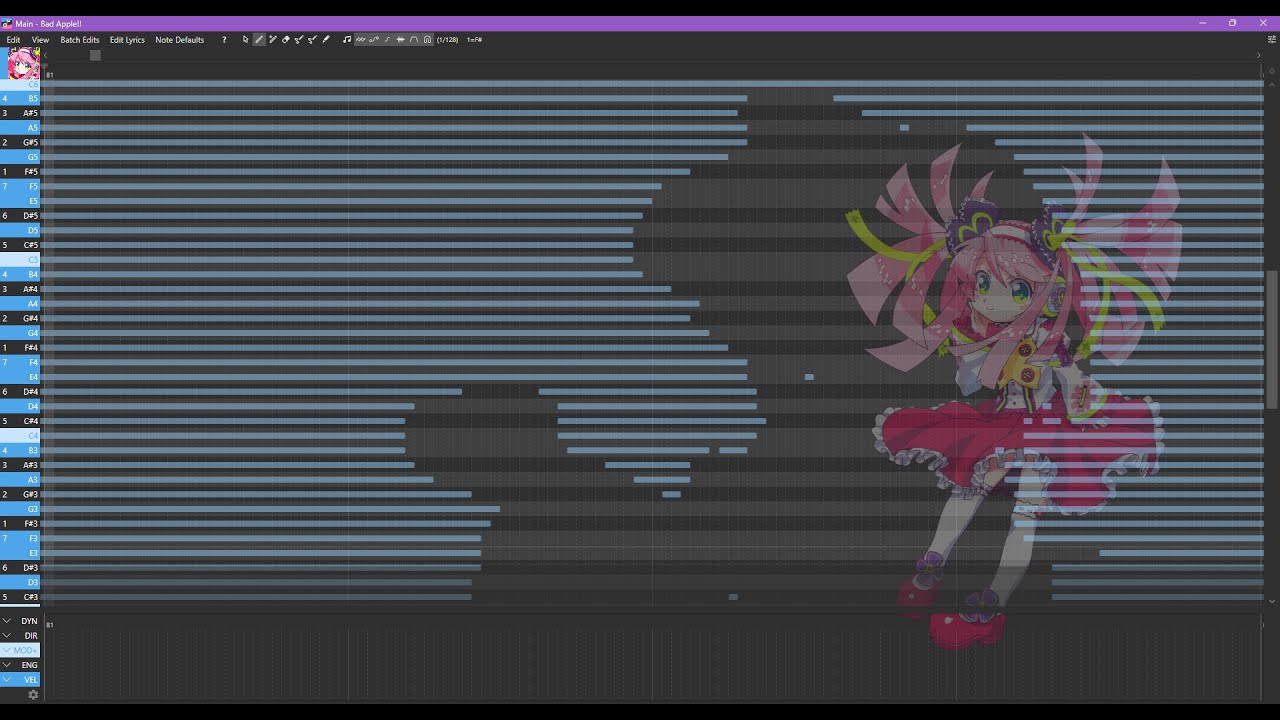The height and width of the screenshot is (720, 1280).
Task: Play the C4 piano key
Action: [x=20, y=436]
